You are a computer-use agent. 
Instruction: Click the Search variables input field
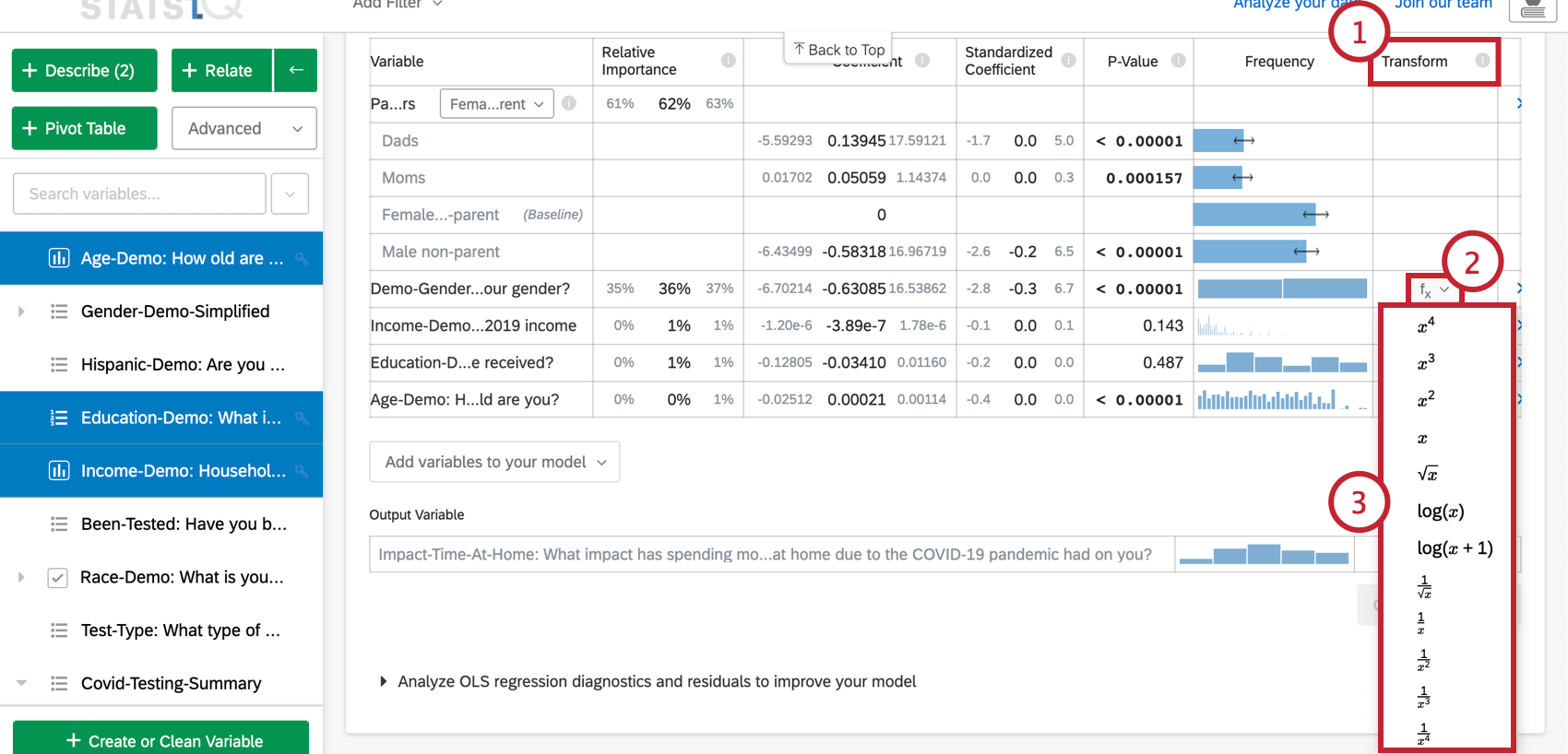click(139, 194)
